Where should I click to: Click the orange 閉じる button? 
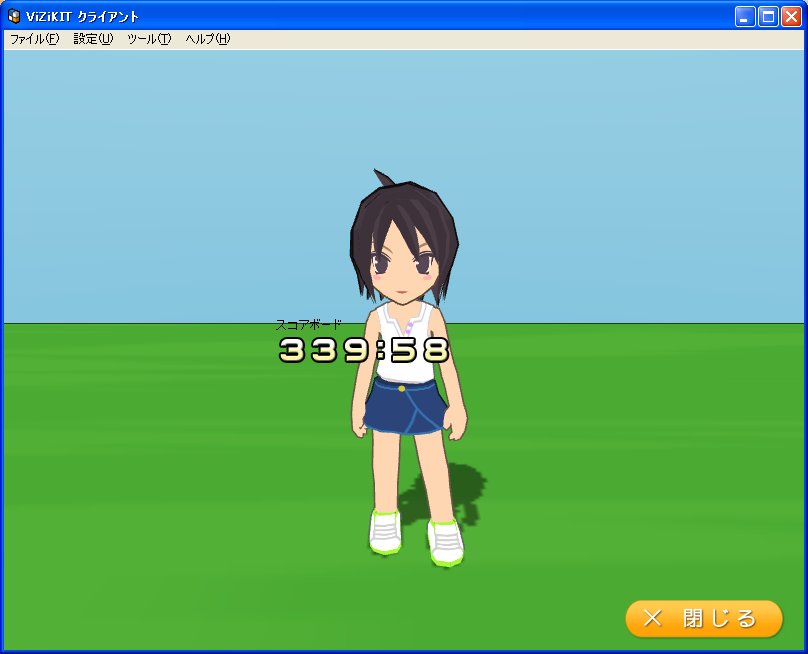tap(704, 618)
